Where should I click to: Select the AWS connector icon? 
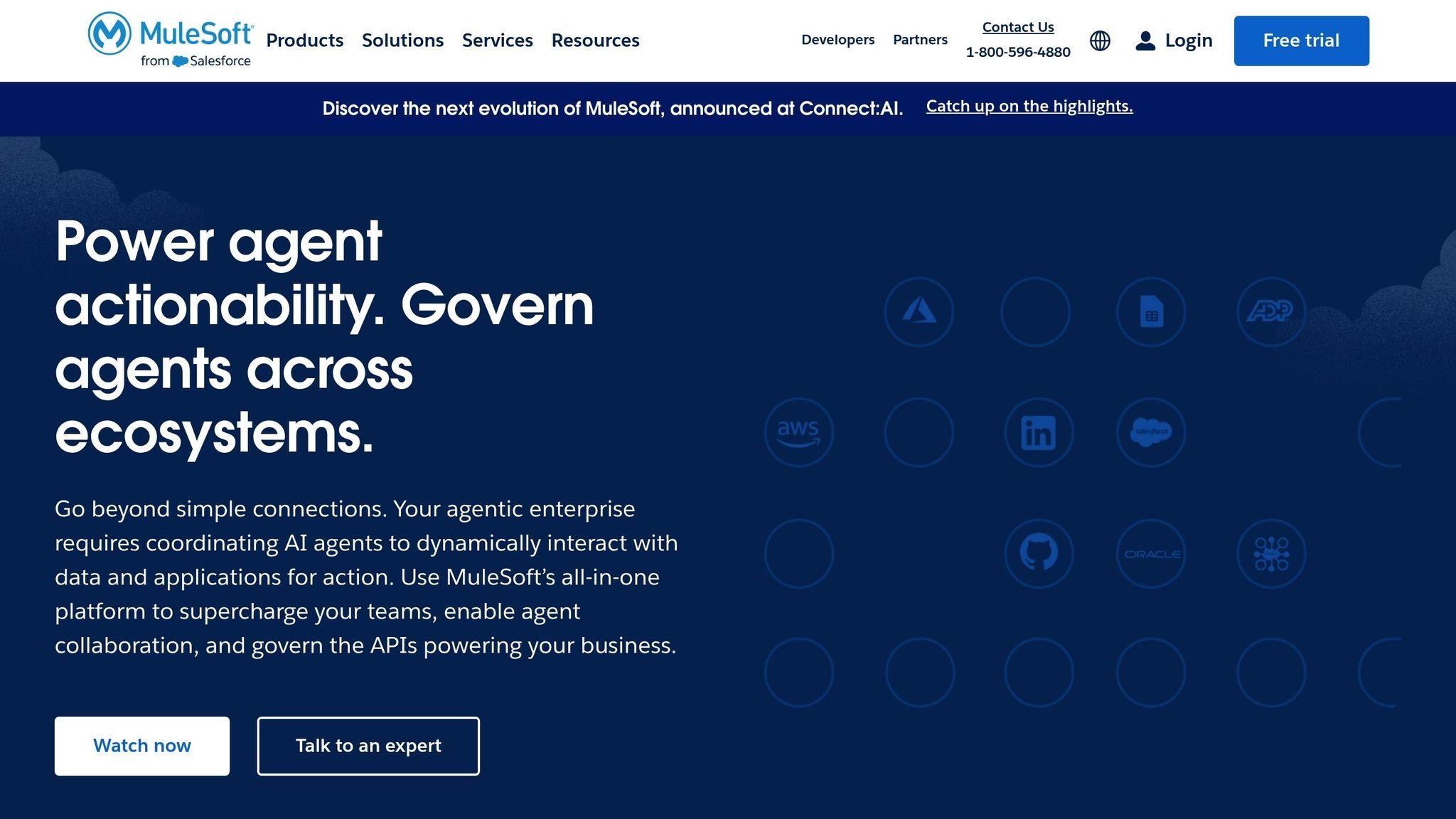pyautogui.click(x=798, y=432)
